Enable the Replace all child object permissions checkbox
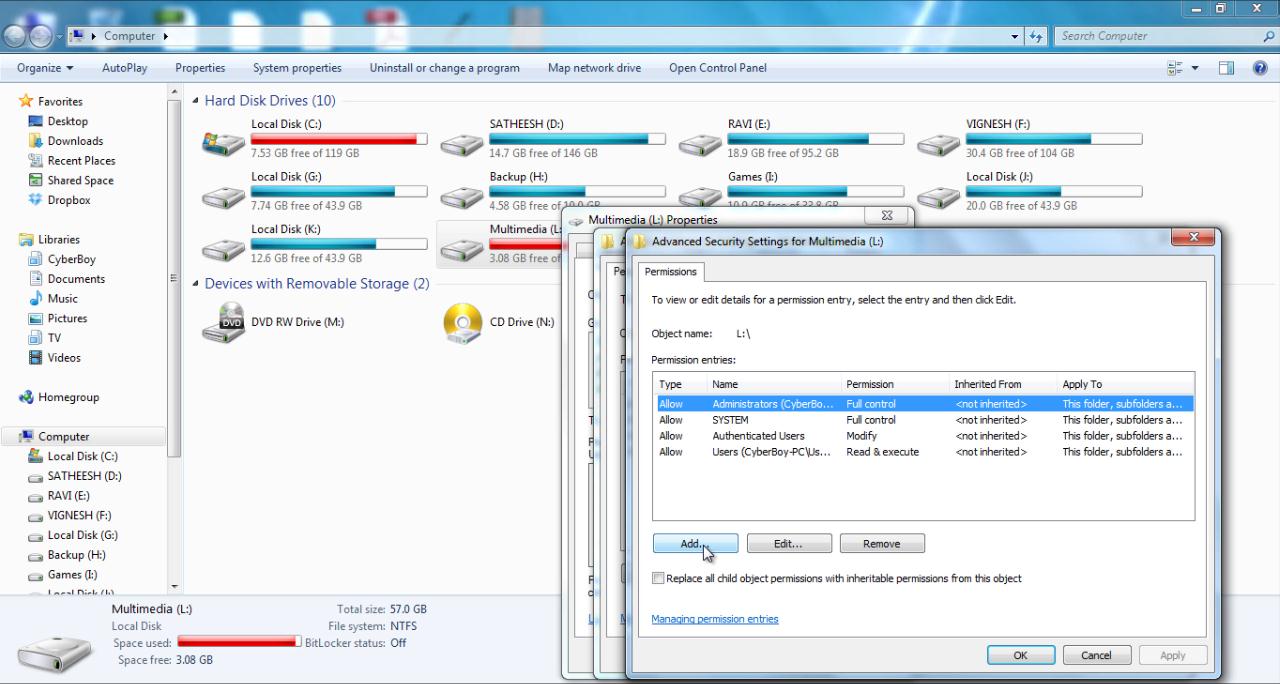The height and width of the screenshot is (684, 1280). pos(658,578)
